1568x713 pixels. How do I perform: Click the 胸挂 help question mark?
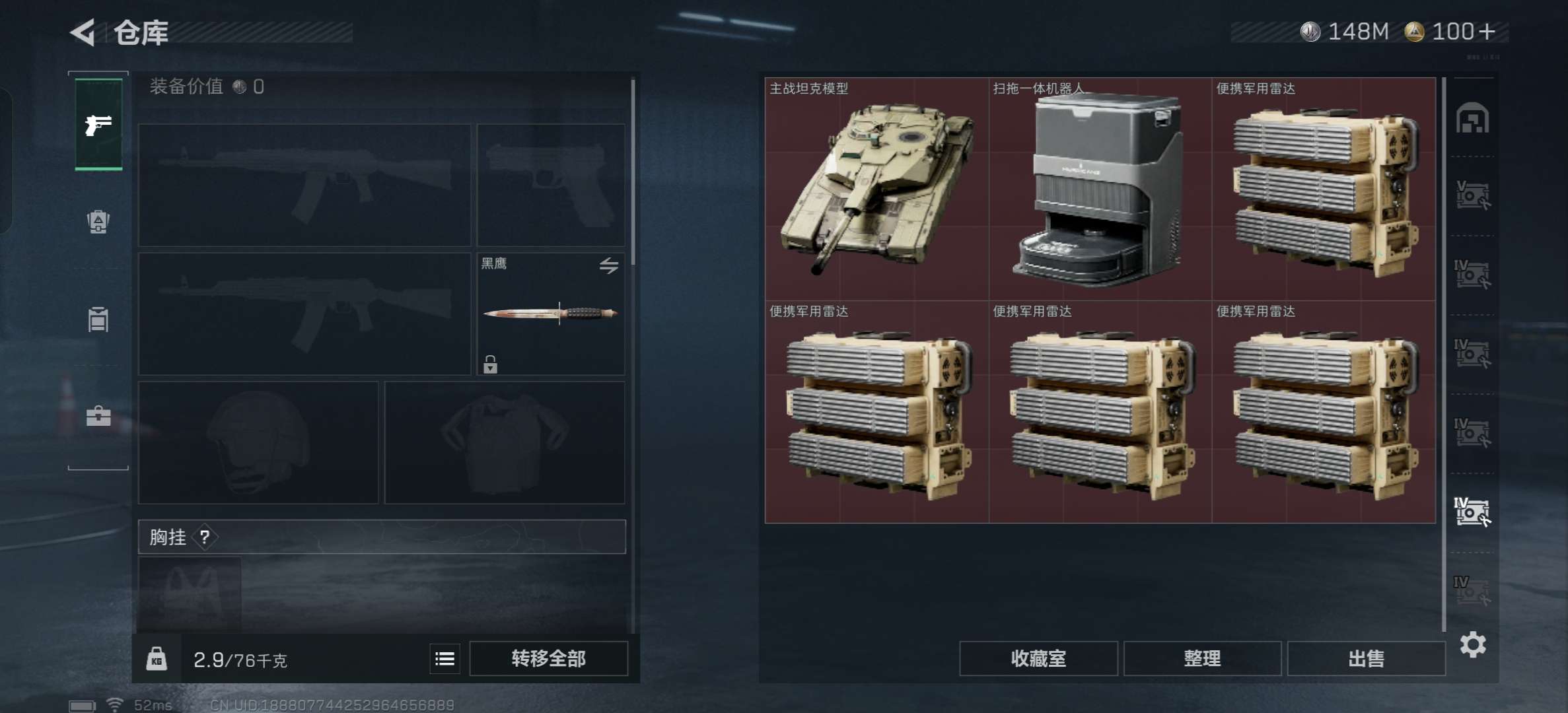(205, 537)
